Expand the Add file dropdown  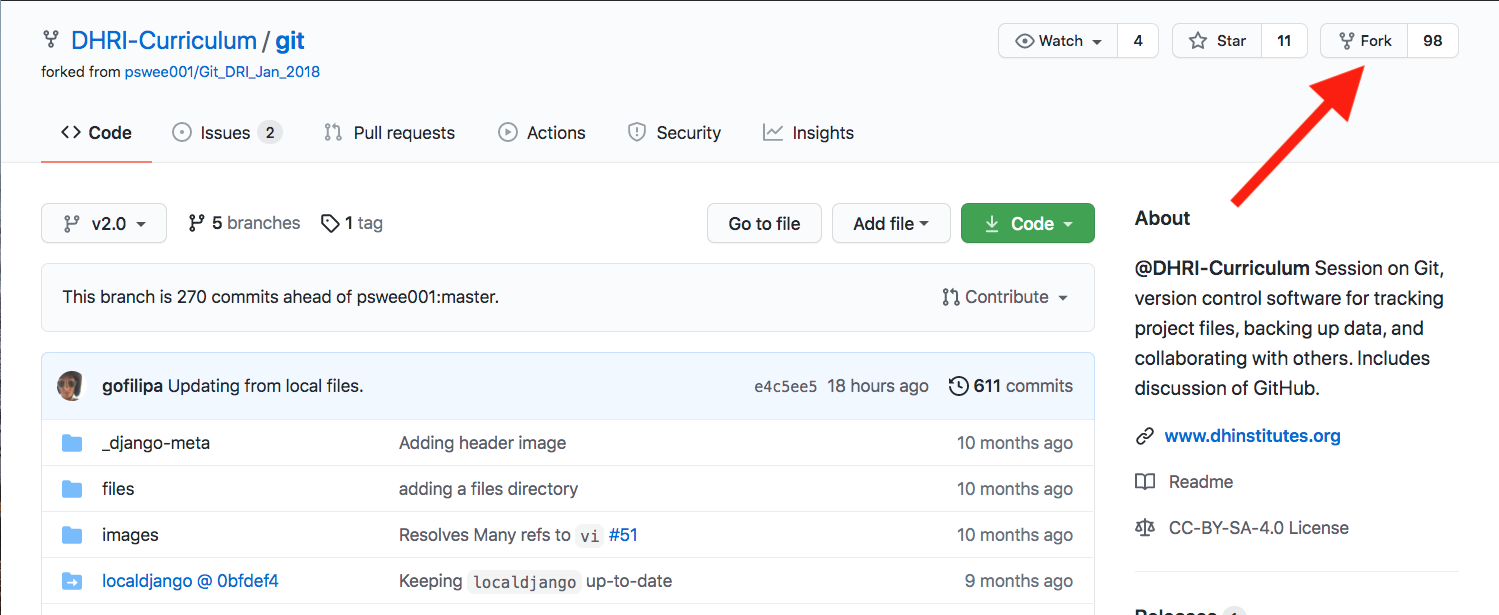click(x=891, y=224)
